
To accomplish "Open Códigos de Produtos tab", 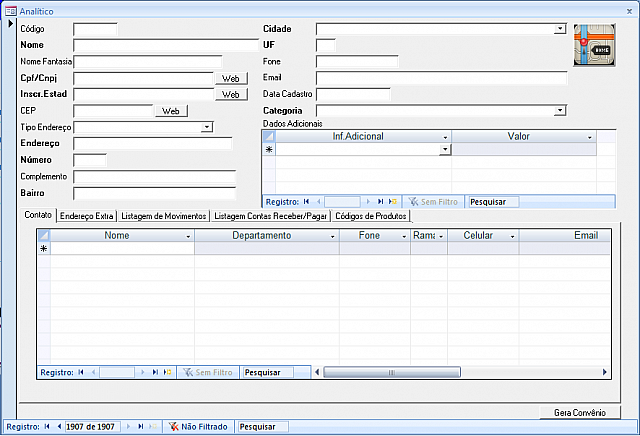I will tap(371, 216).
